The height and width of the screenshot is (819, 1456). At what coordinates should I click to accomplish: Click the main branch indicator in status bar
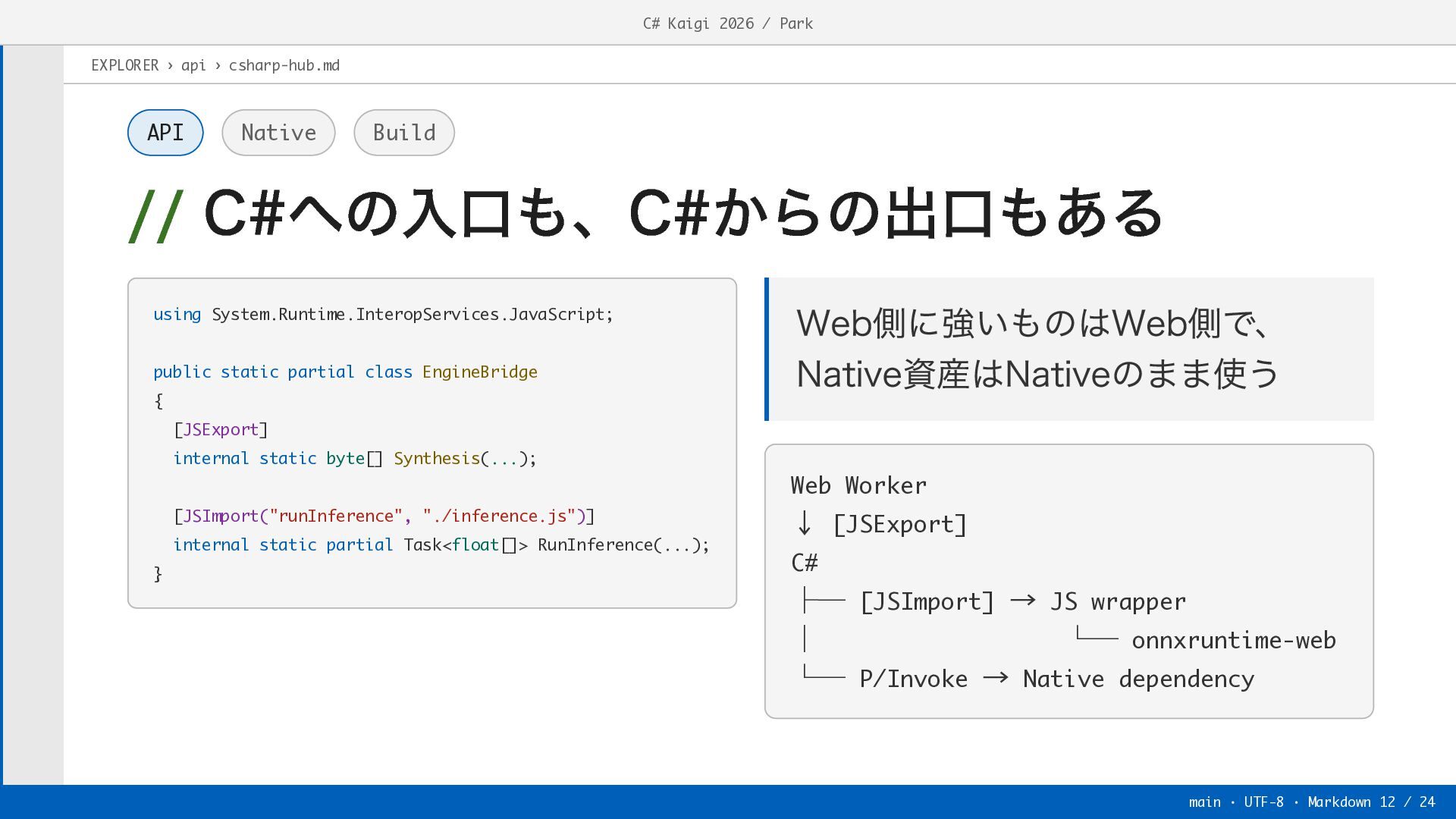pyautogui.click(x=1204, y=802)
